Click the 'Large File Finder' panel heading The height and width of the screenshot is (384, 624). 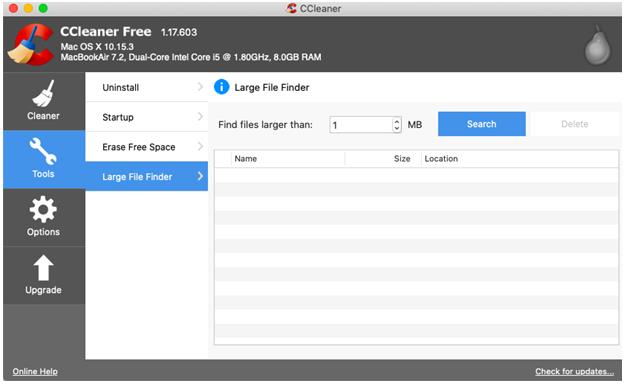coord(272,87)
